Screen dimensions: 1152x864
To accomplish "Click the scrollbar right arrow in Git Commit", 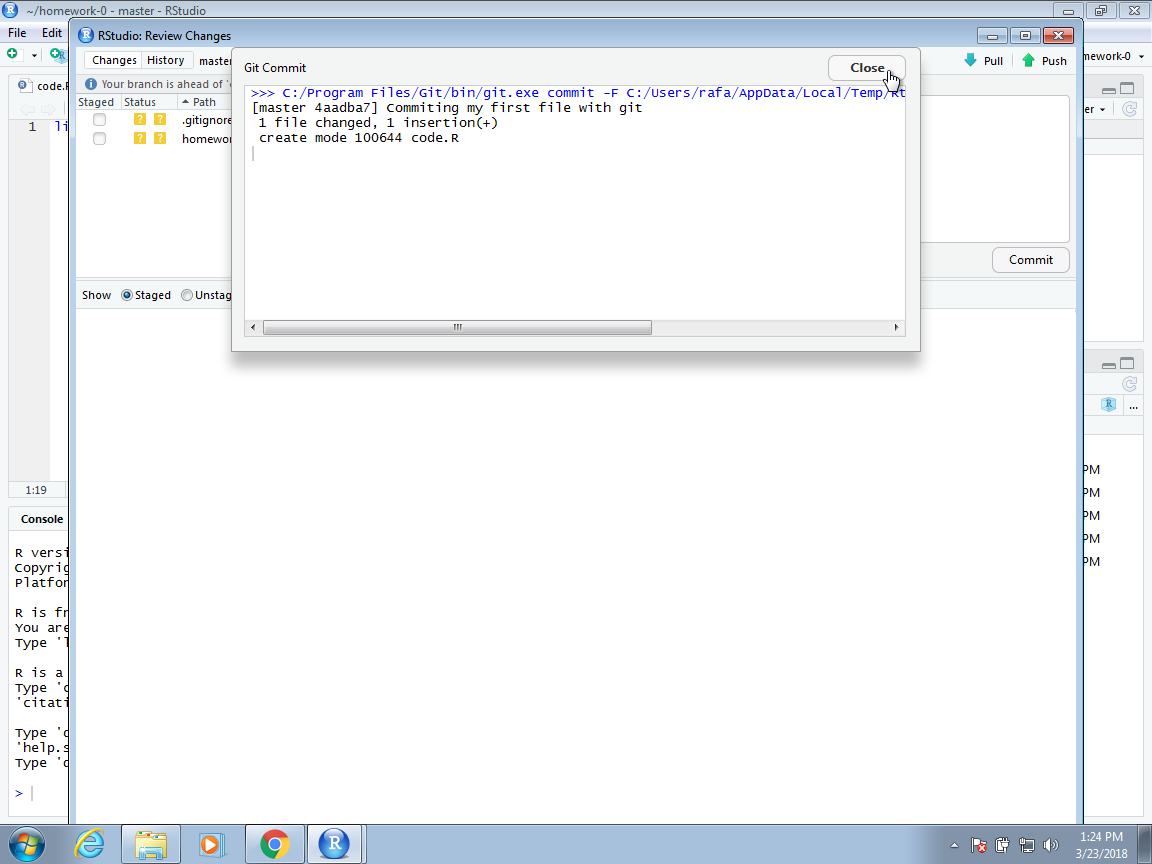I will tap(896, 328).
